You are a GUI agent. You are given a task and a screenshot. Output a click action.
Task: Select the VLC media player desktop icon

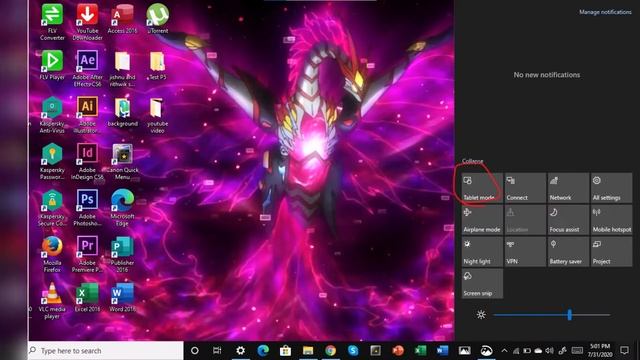point(52,301)
